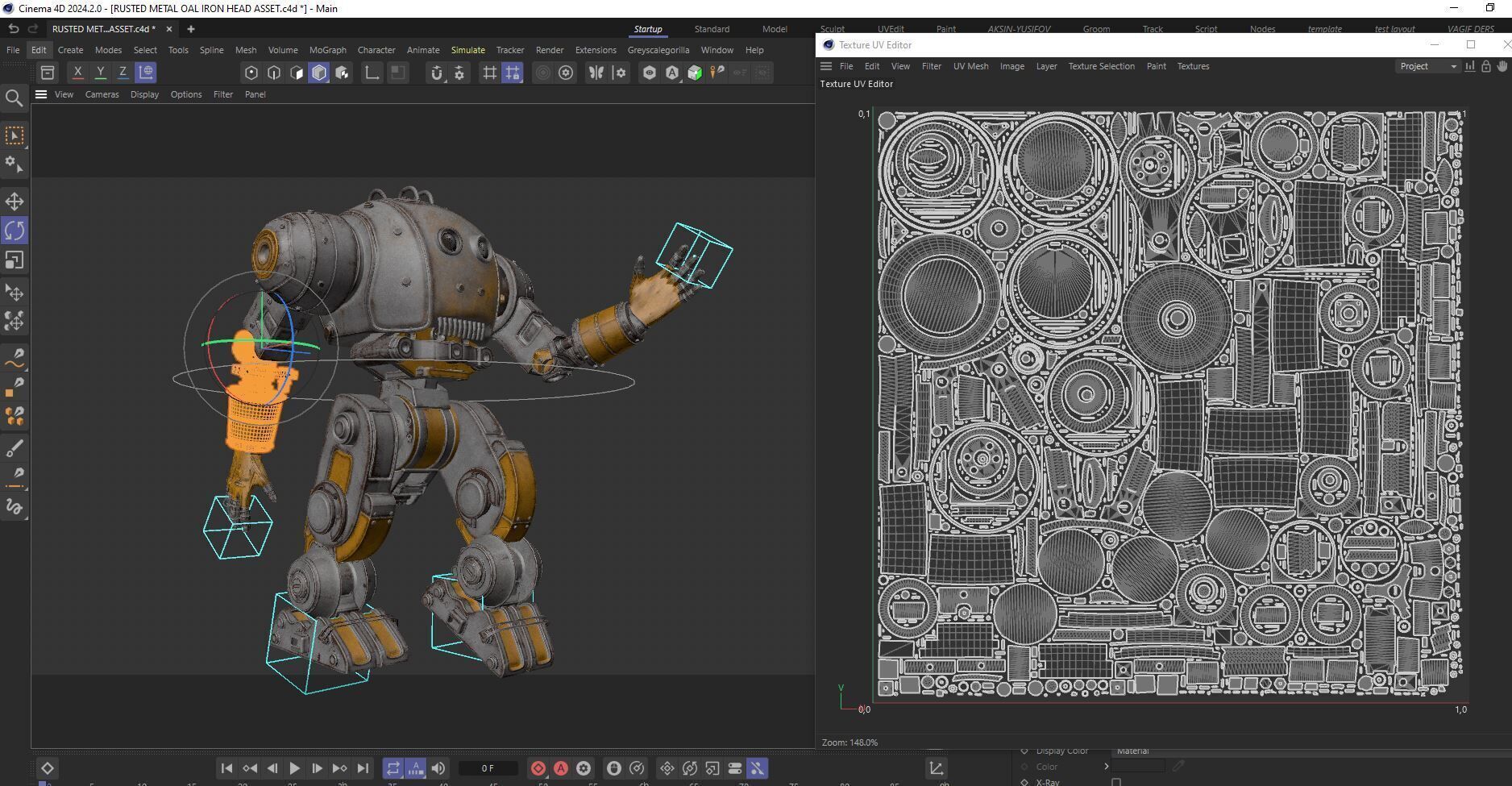Screen dimensions: 1512x786
Task: Play the animation forward
Action: click(x=294, y=768)
